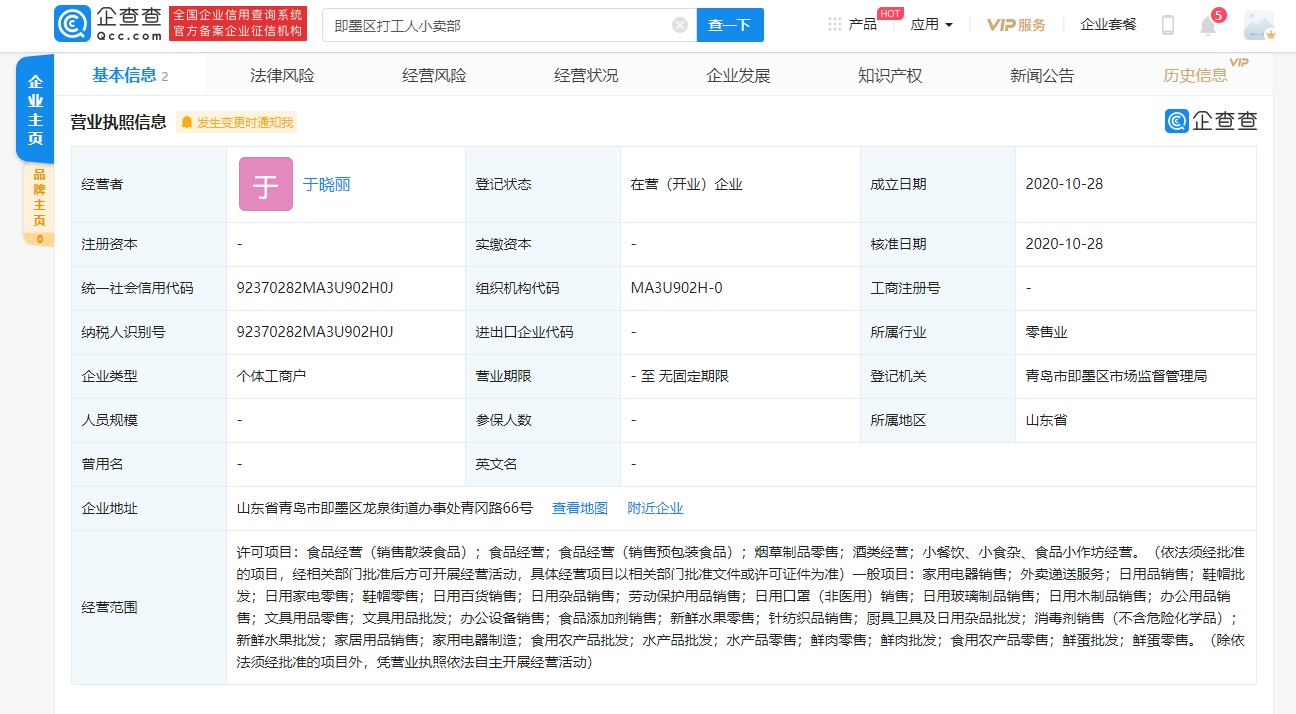Open the notification bell with 5 alerts

click(1207, 24)
